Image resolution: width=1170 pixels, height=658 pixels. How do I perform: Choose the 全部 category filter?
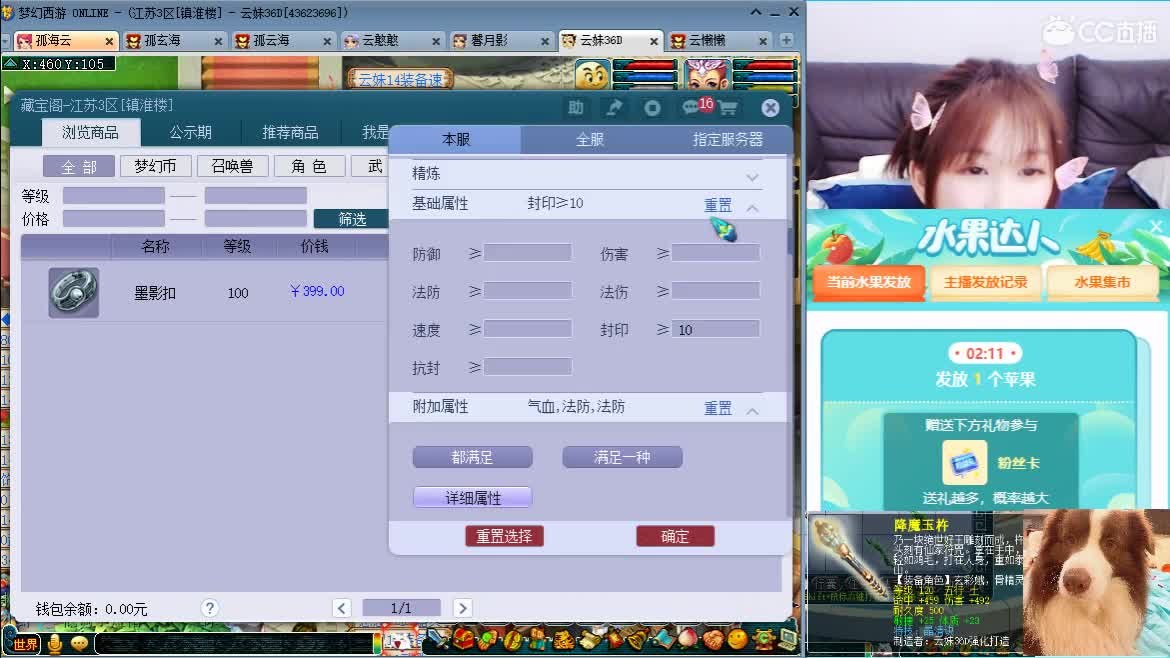79,166
